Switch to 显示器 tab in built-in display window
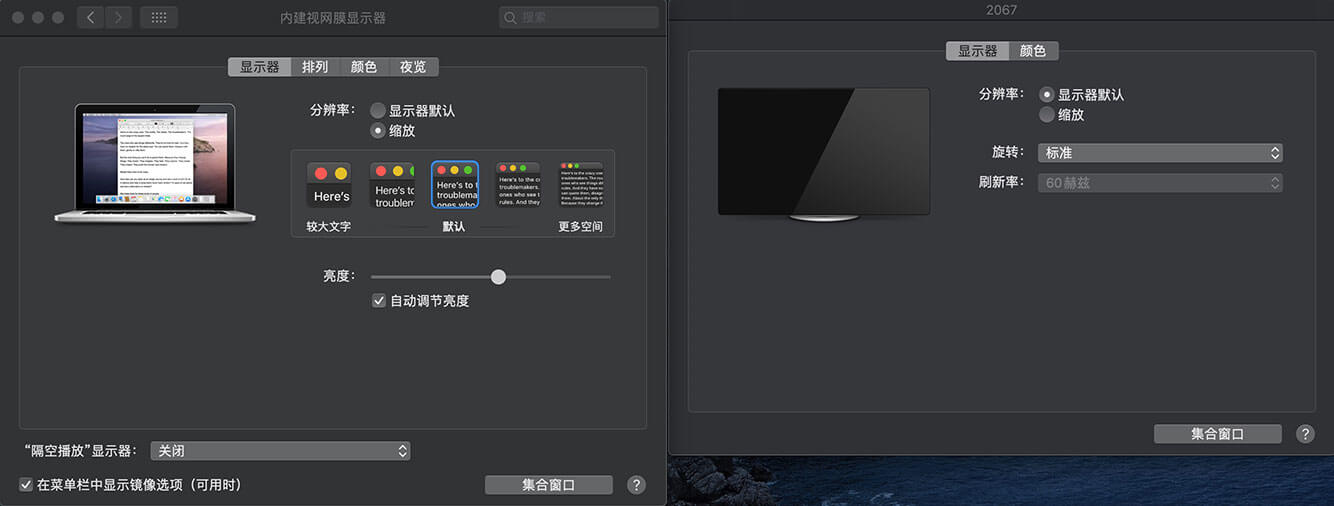 [x=260, y=67]
